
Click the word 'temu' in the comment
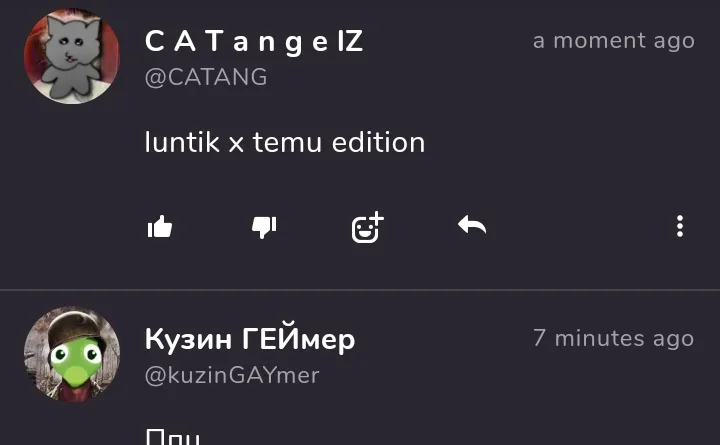coord(287,142)
